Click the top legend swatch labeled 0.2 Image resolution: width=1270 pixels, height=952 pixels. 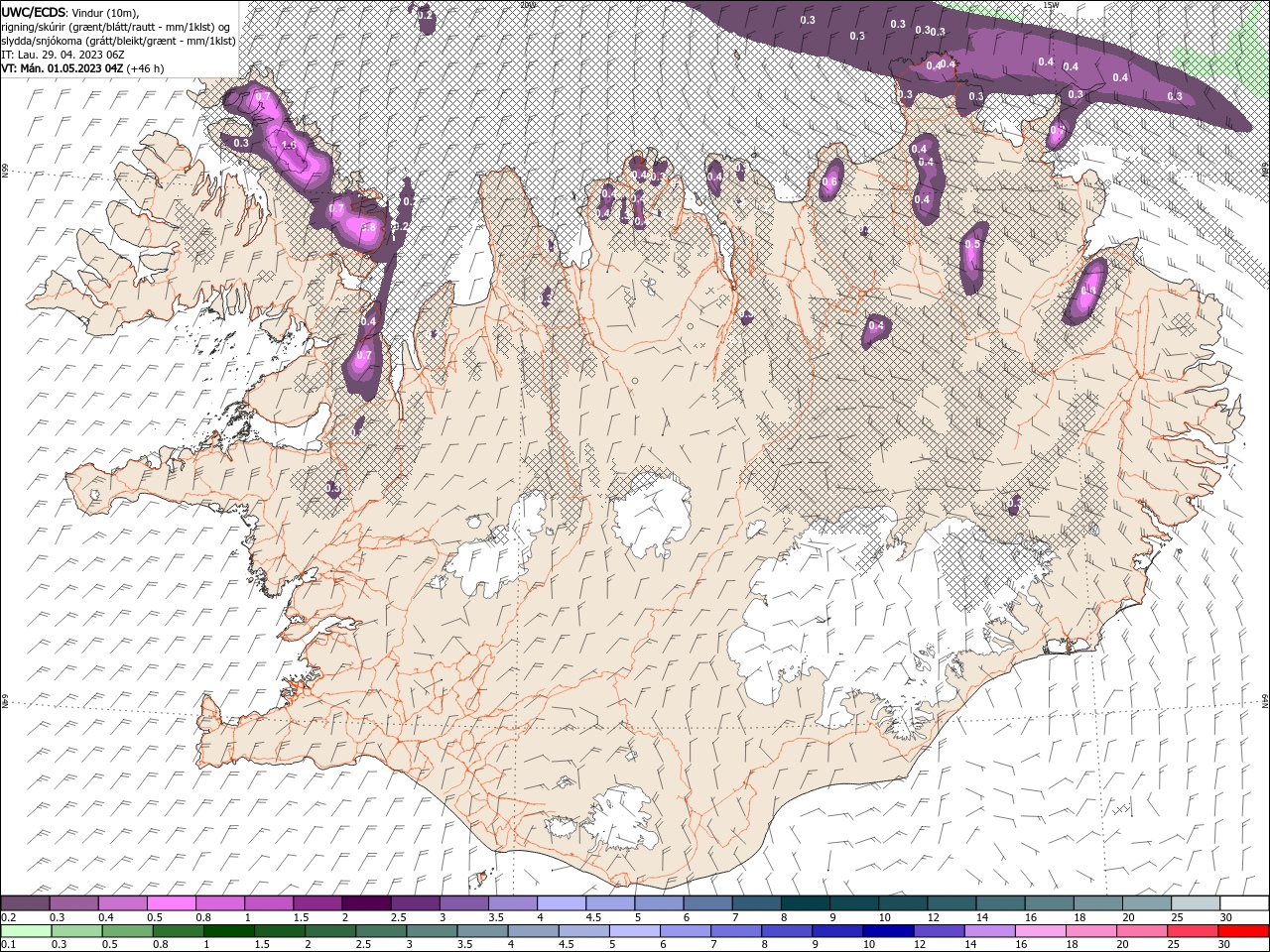(25, 903)
